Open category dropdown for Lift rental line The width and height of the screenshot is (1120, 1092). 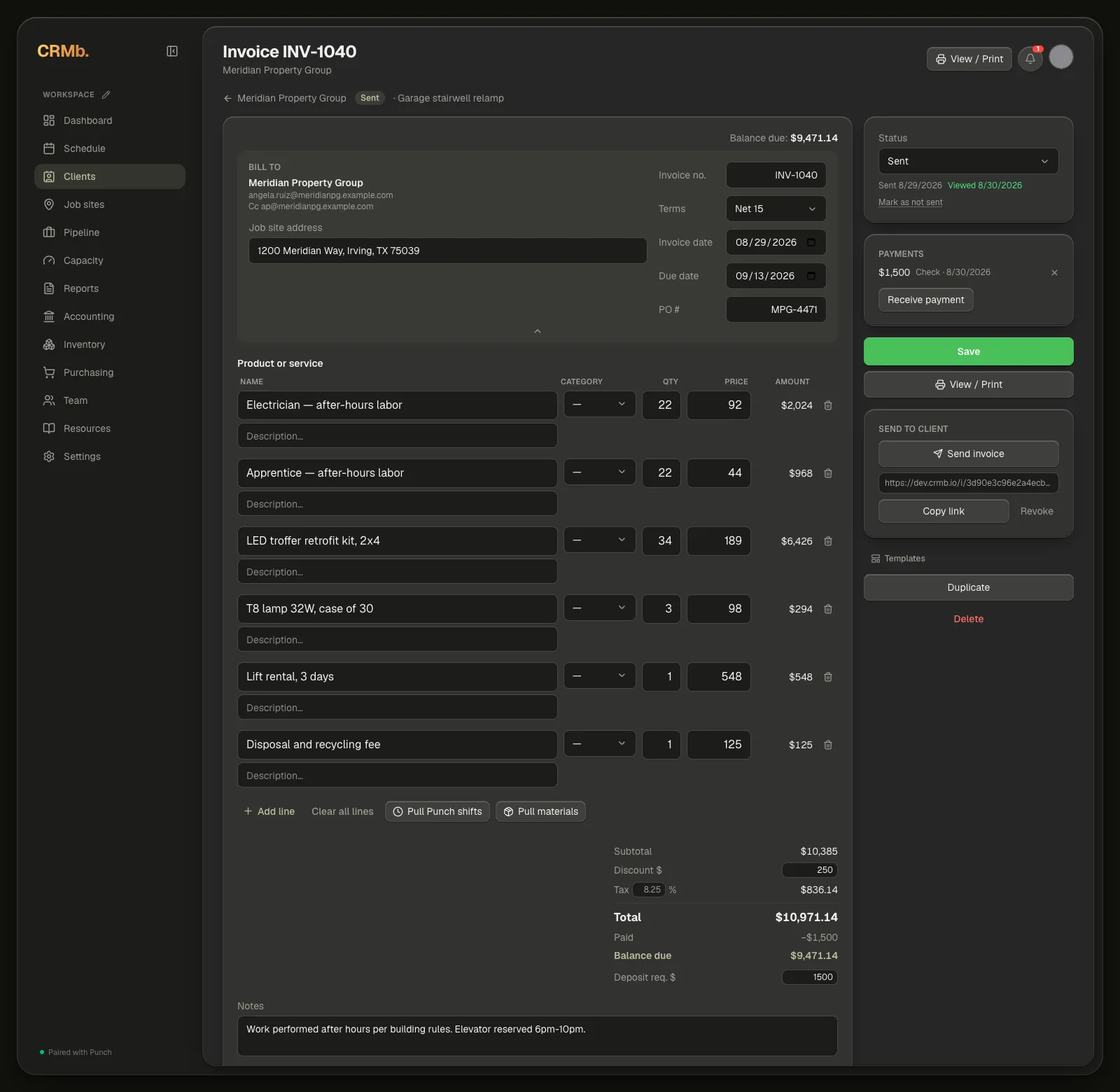(x=600, y=675)
